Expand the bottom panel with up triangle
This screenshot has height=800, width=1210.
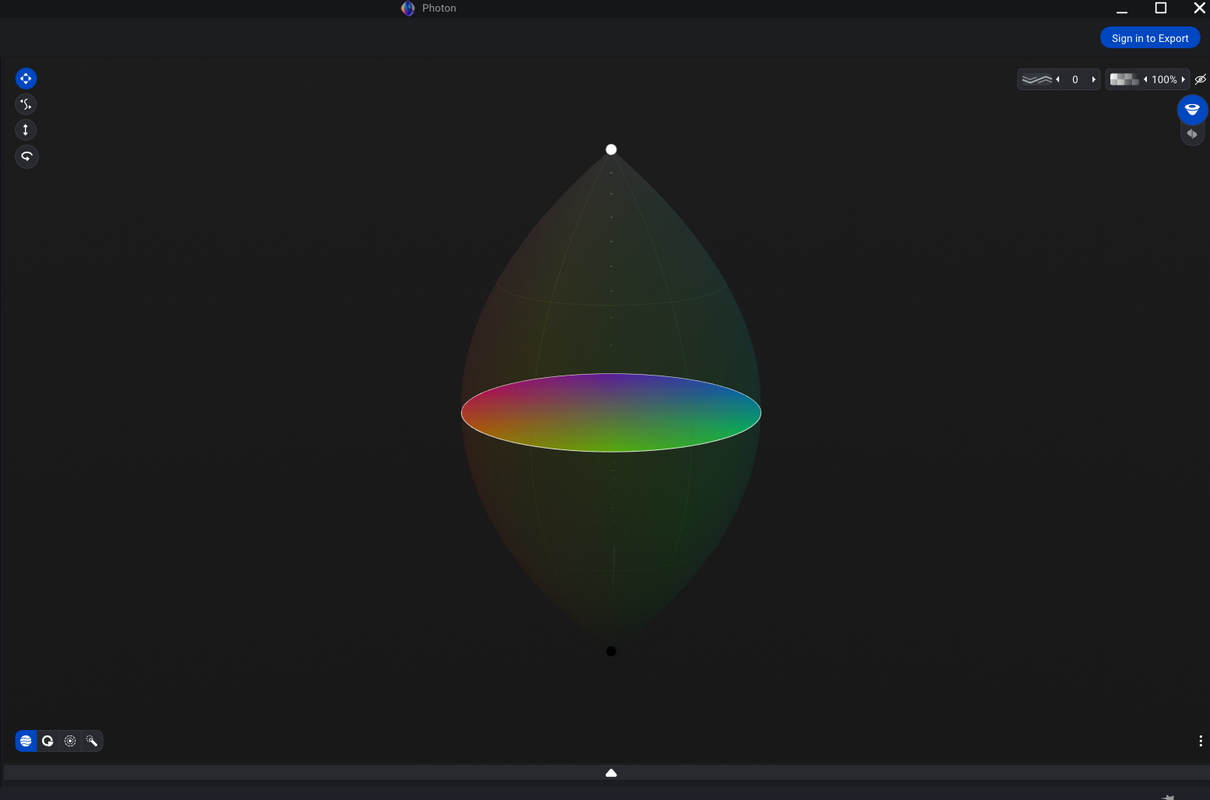(611, 773)
